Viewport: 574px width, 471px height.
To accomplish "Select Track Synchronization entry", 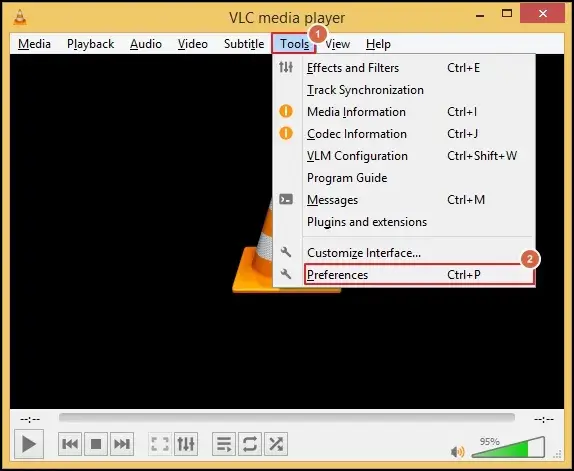I will tap(404, 90).
